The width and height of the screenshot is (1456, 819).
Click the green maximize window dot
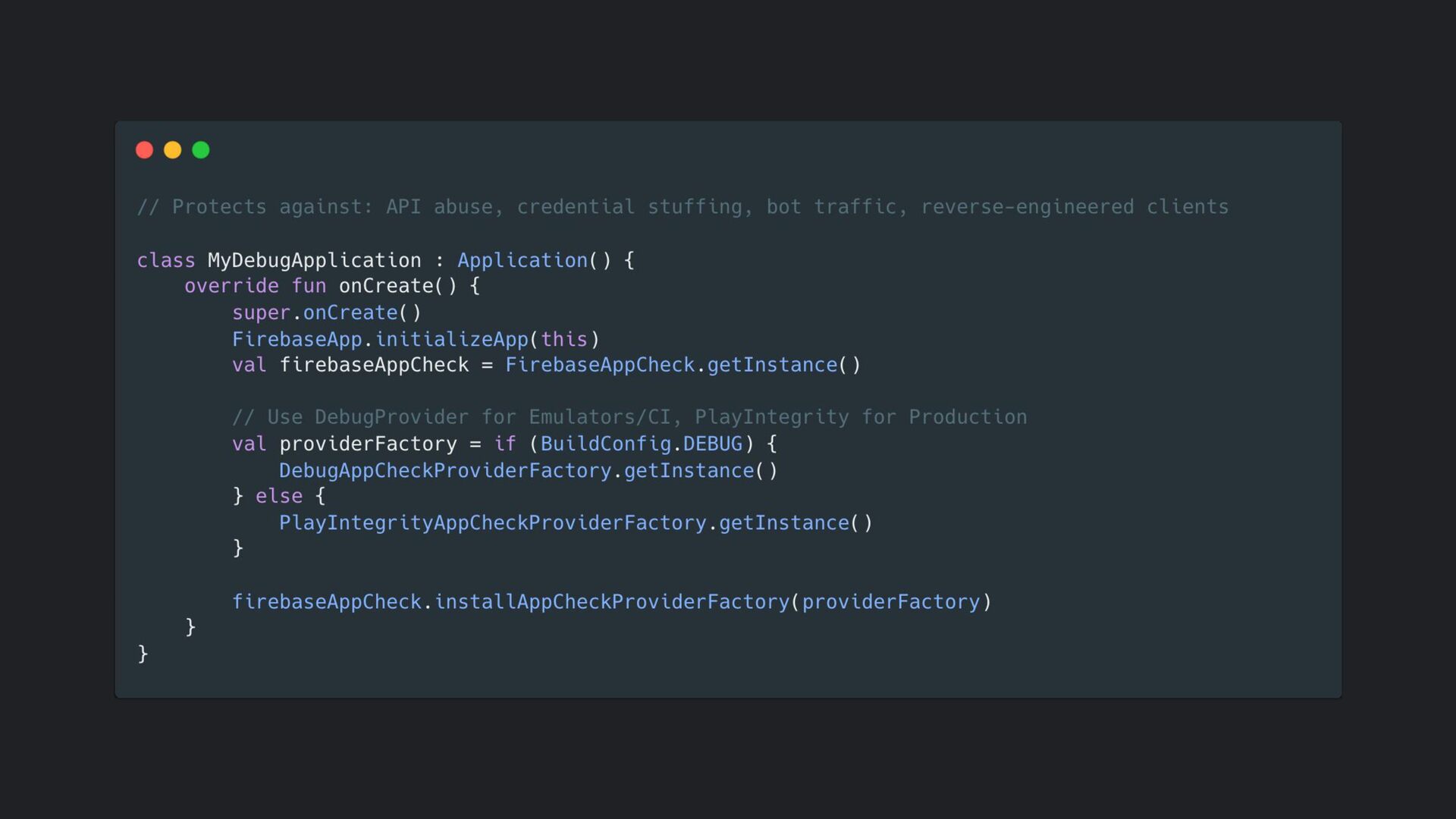(x=201, y=150)
